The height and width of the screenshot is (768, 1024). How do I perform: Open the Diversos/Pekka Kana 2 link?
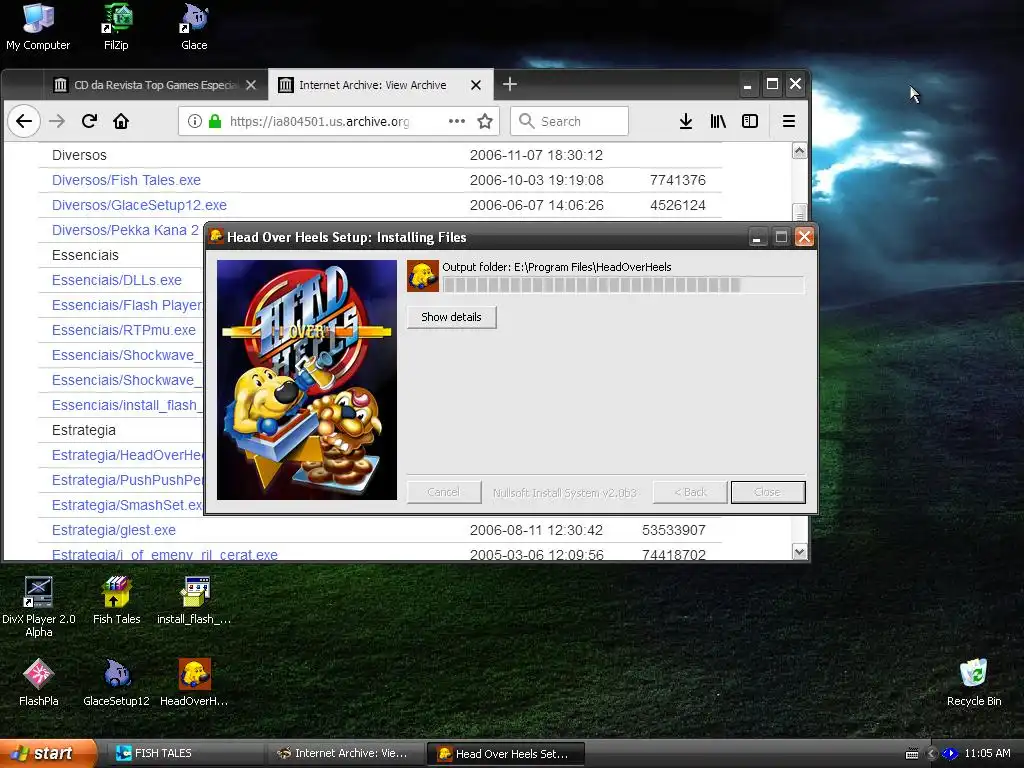tap(125, 230)
